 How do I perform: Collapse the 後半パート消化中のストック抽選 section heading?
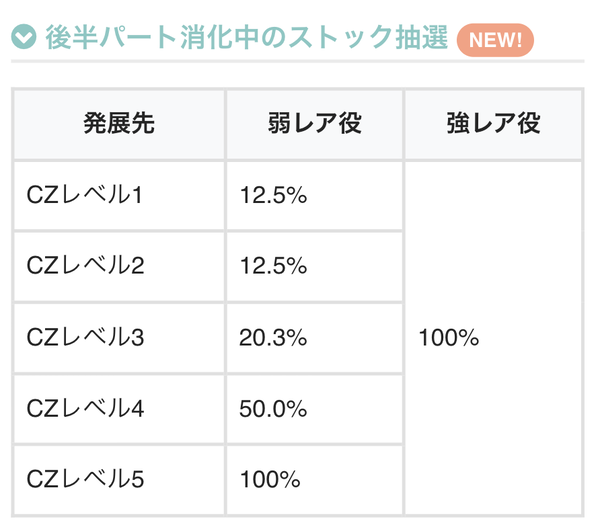coord(246,37)
